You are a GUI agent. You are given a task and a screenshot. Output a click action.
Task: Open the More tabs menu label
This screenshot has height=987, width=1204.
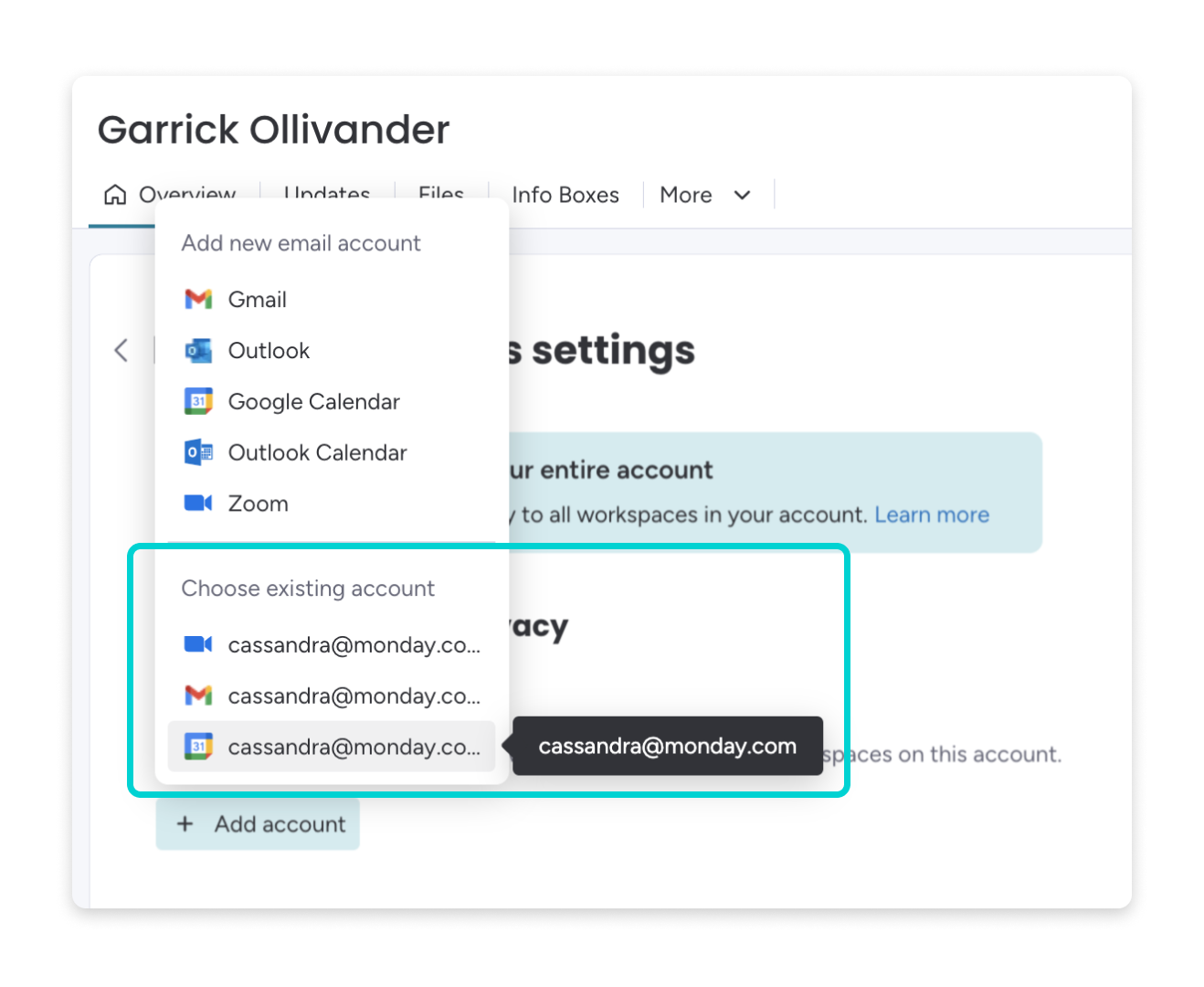pyautogui.click(x=685, y=195)
